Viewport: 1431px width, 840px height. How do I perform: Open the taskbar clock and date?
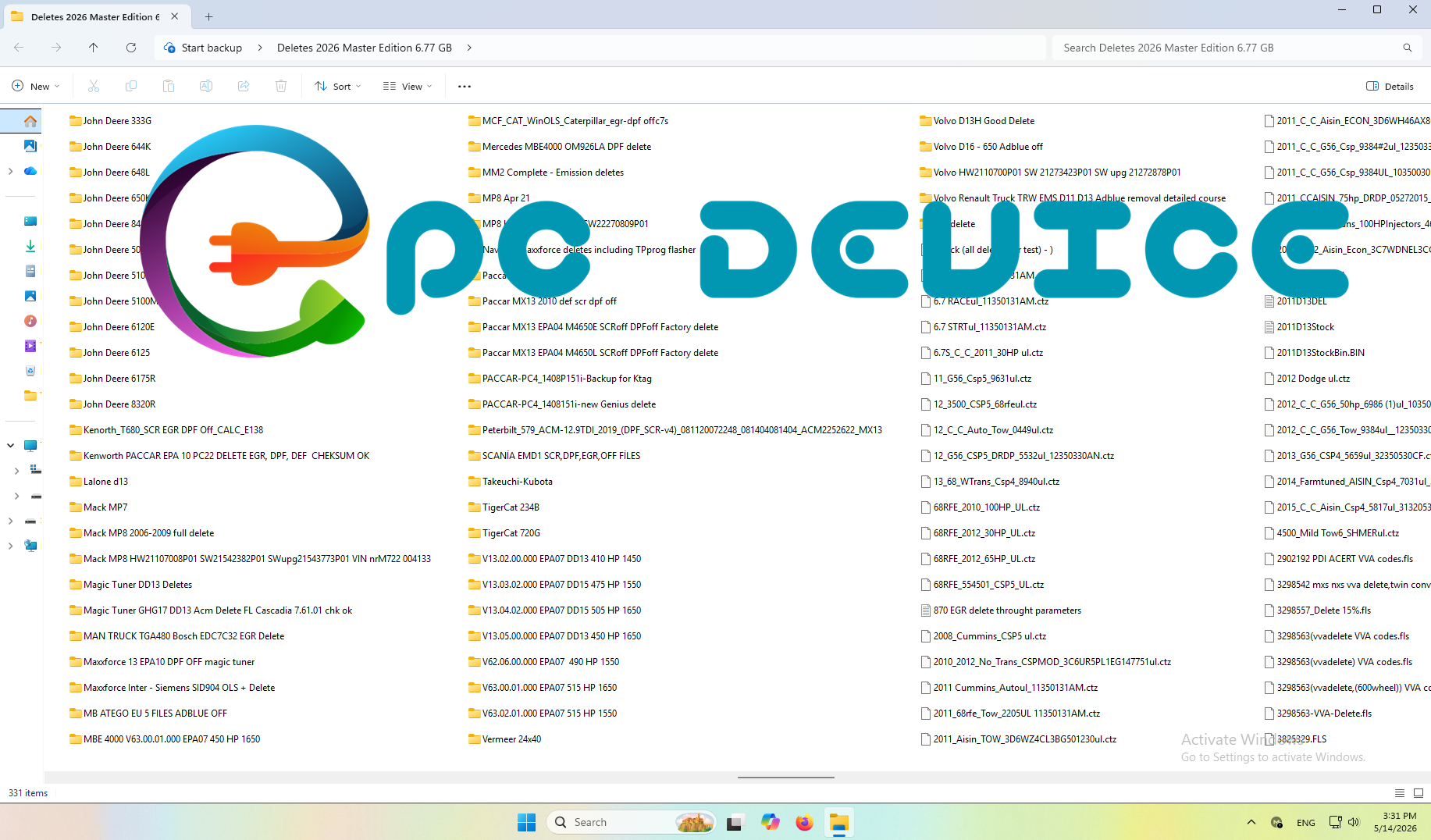point(1395,822)
